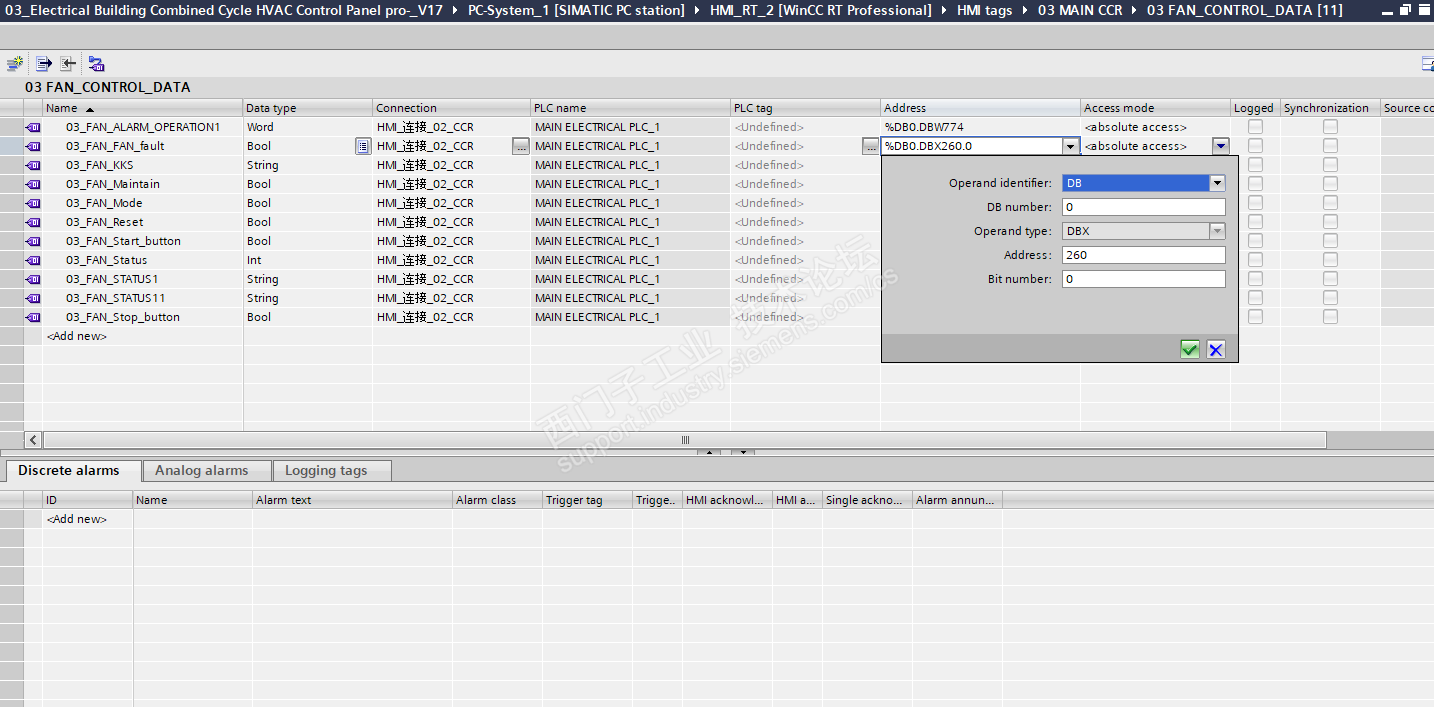Click horizontal scrollbar left arrow
The height and width of the screenshot is (707, 1434).
33,440
